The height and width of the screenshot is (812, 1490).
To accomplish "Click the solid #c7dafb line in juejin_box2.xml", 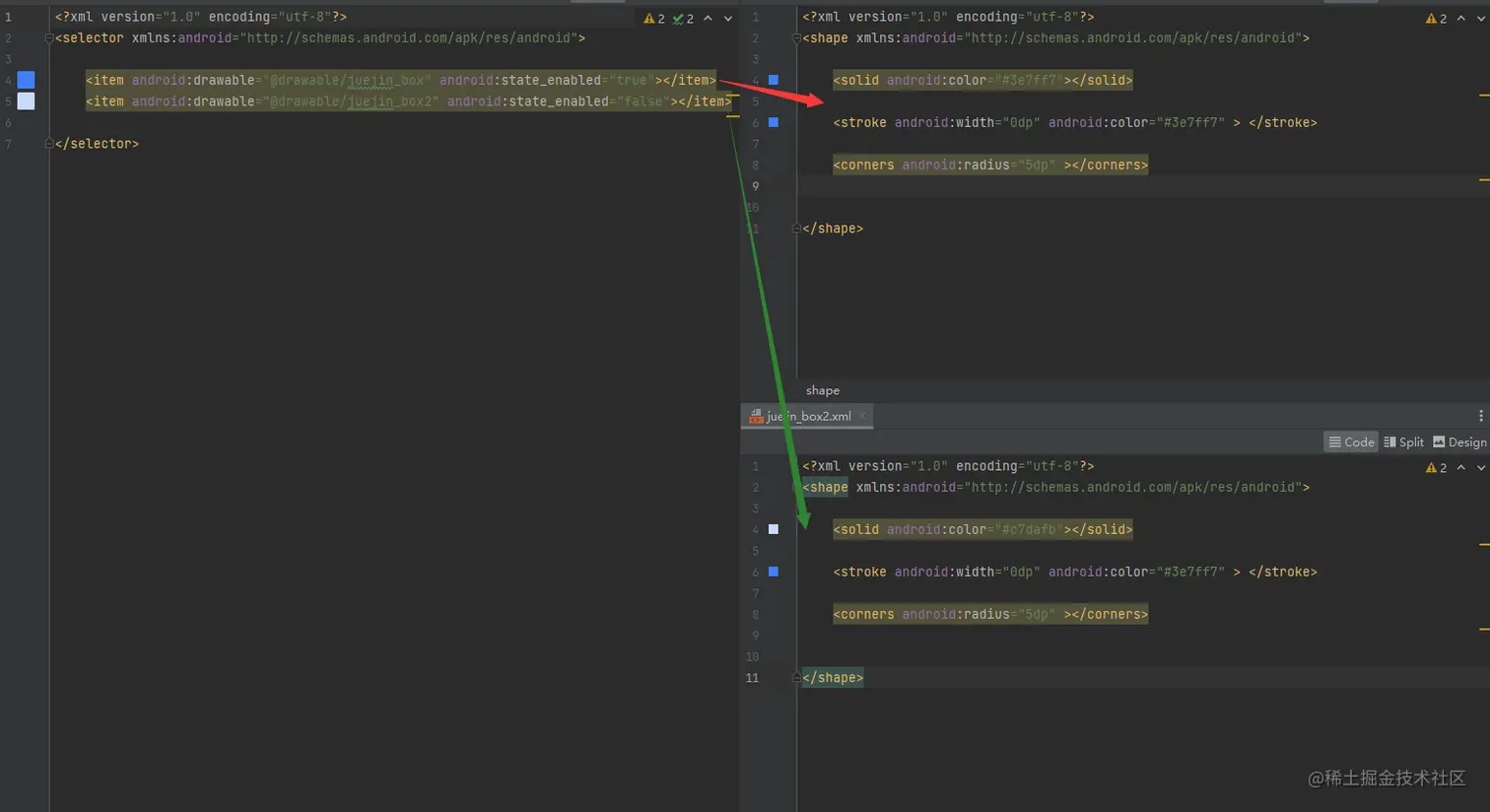I will [x=982, y=529].
